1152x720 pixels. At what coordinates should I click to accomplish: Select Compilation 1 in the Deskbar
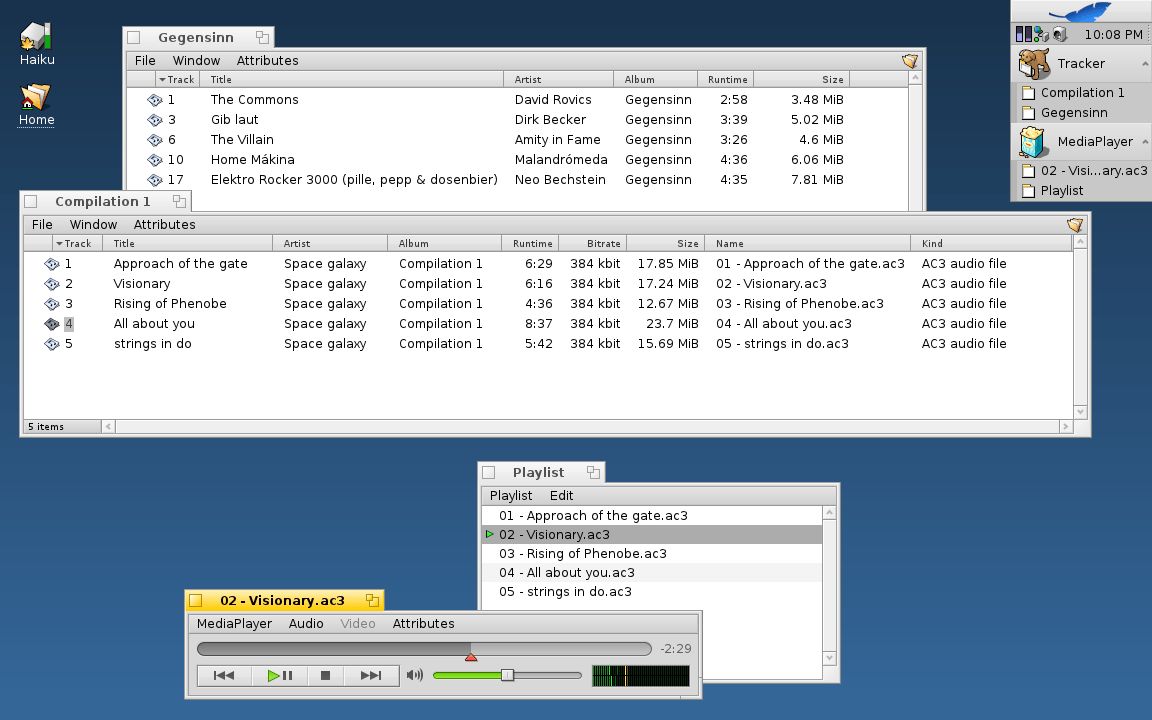[x=1081, y=92]
